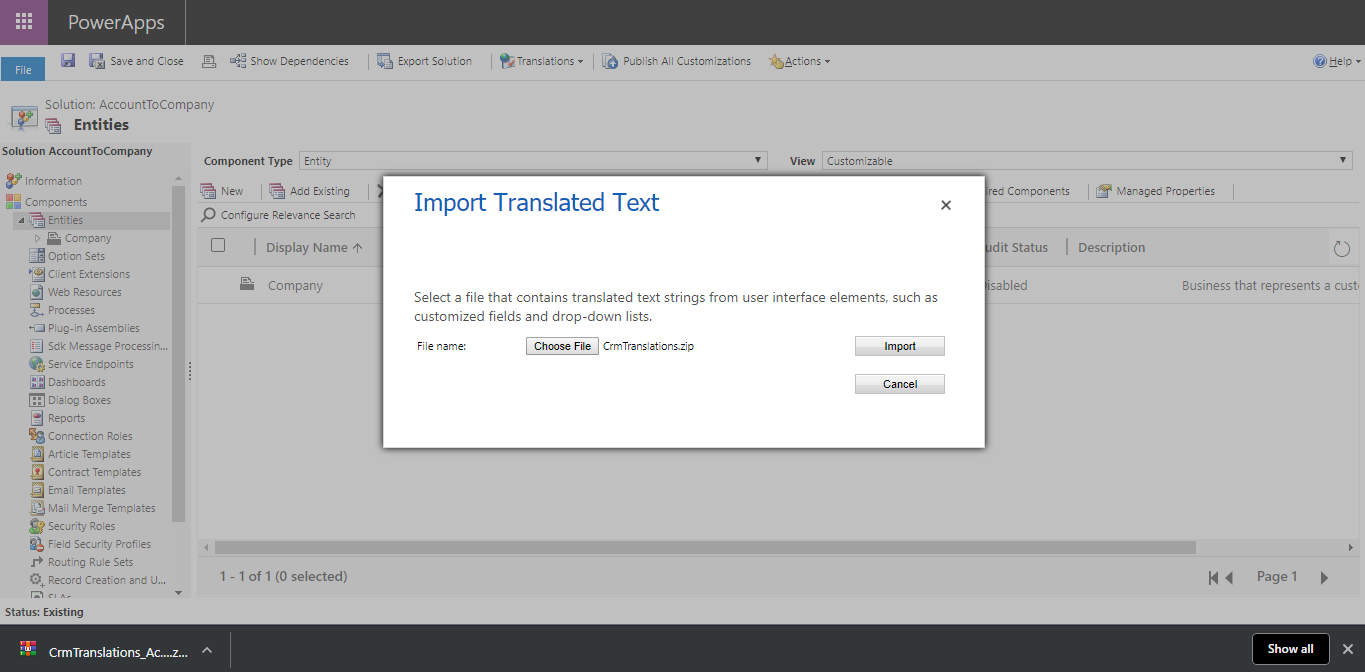Show Dependencies for the solution
Viewport: 1365px width, 672px height.
289,61
